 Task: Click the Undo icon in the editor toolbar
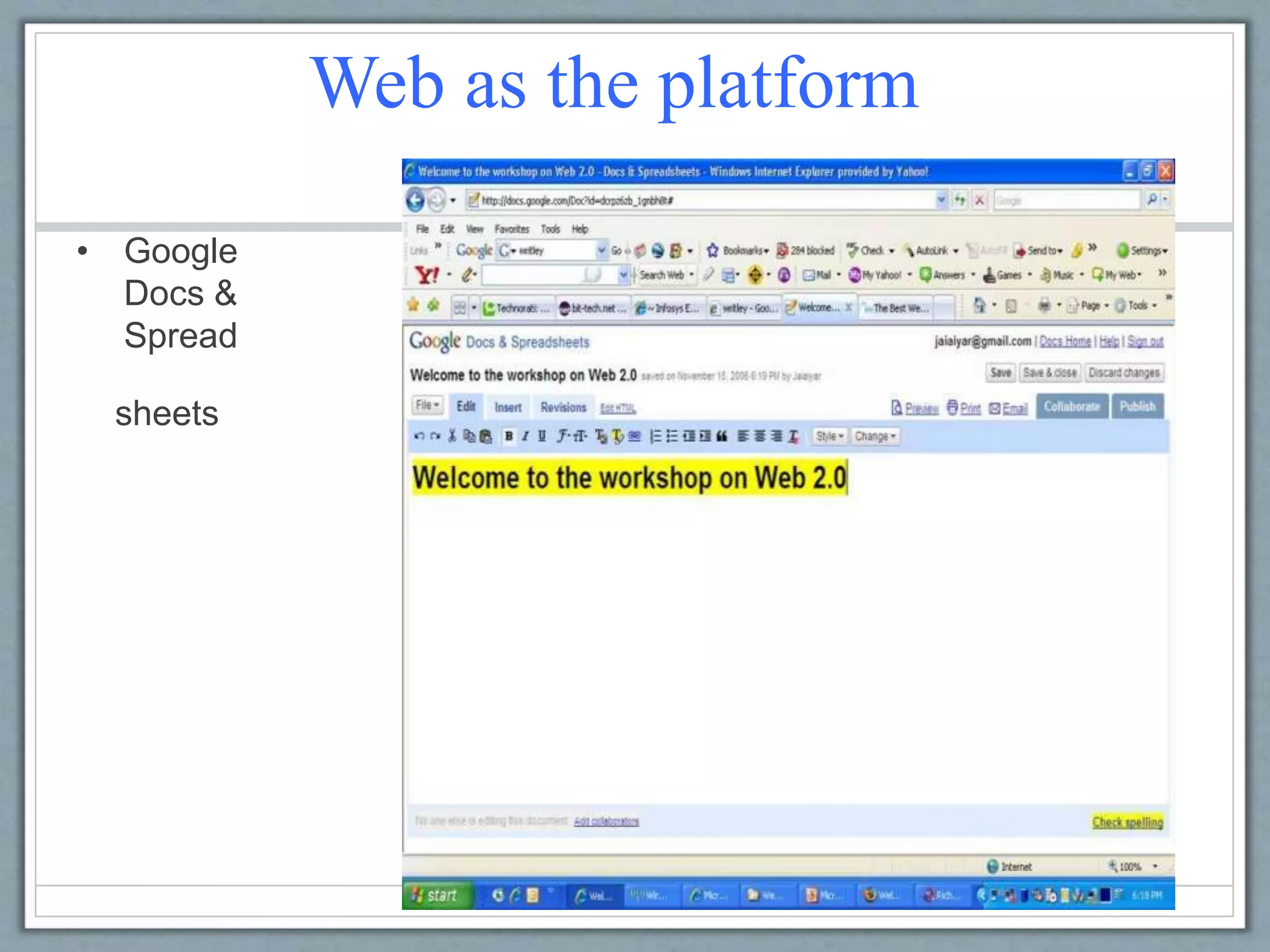(x=419, y=436)
